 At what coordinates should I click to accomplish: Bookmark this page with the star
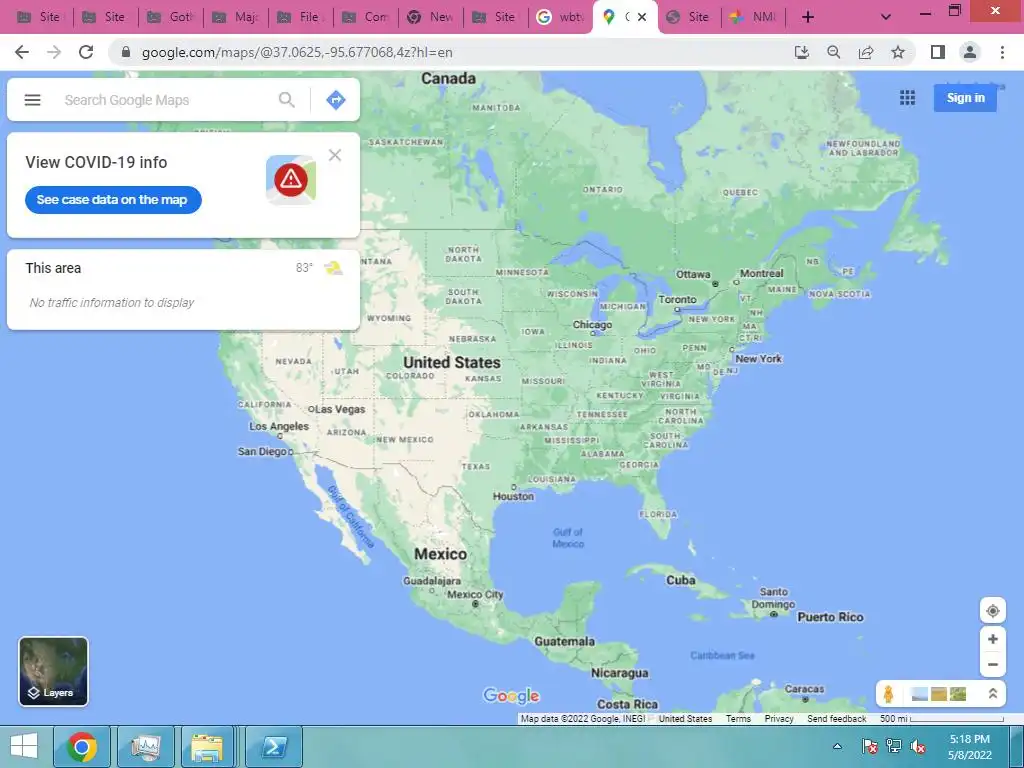898,52
